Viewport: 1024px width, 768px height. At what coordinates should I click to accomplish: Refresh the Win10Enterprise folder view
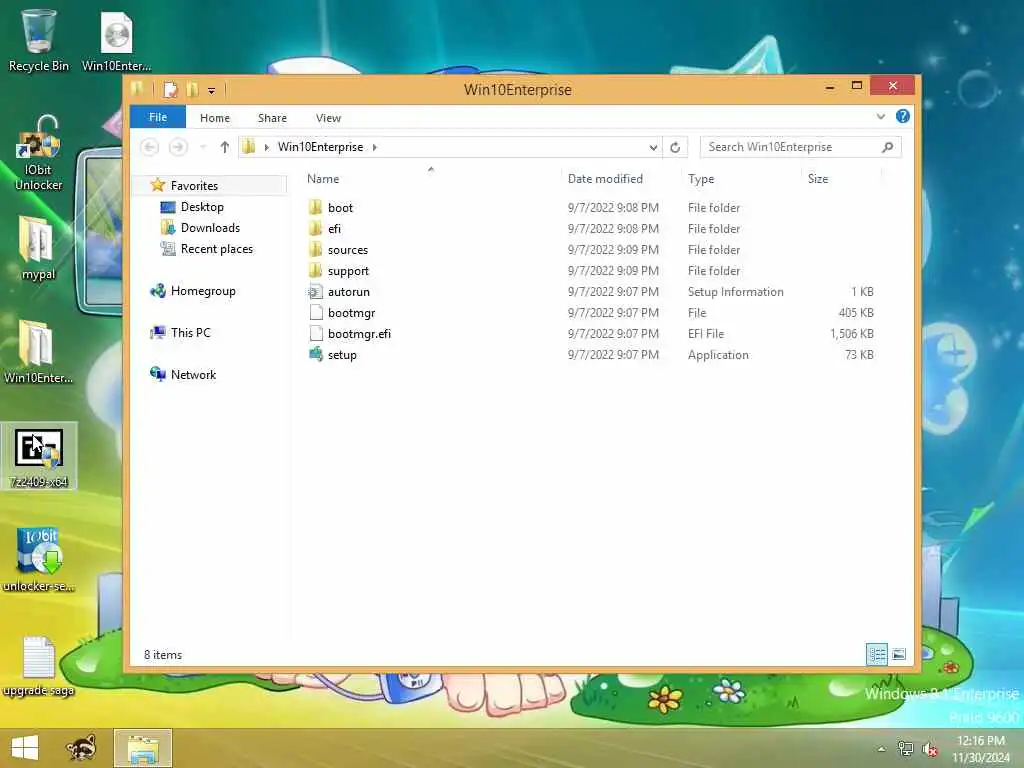click(675, 148)
